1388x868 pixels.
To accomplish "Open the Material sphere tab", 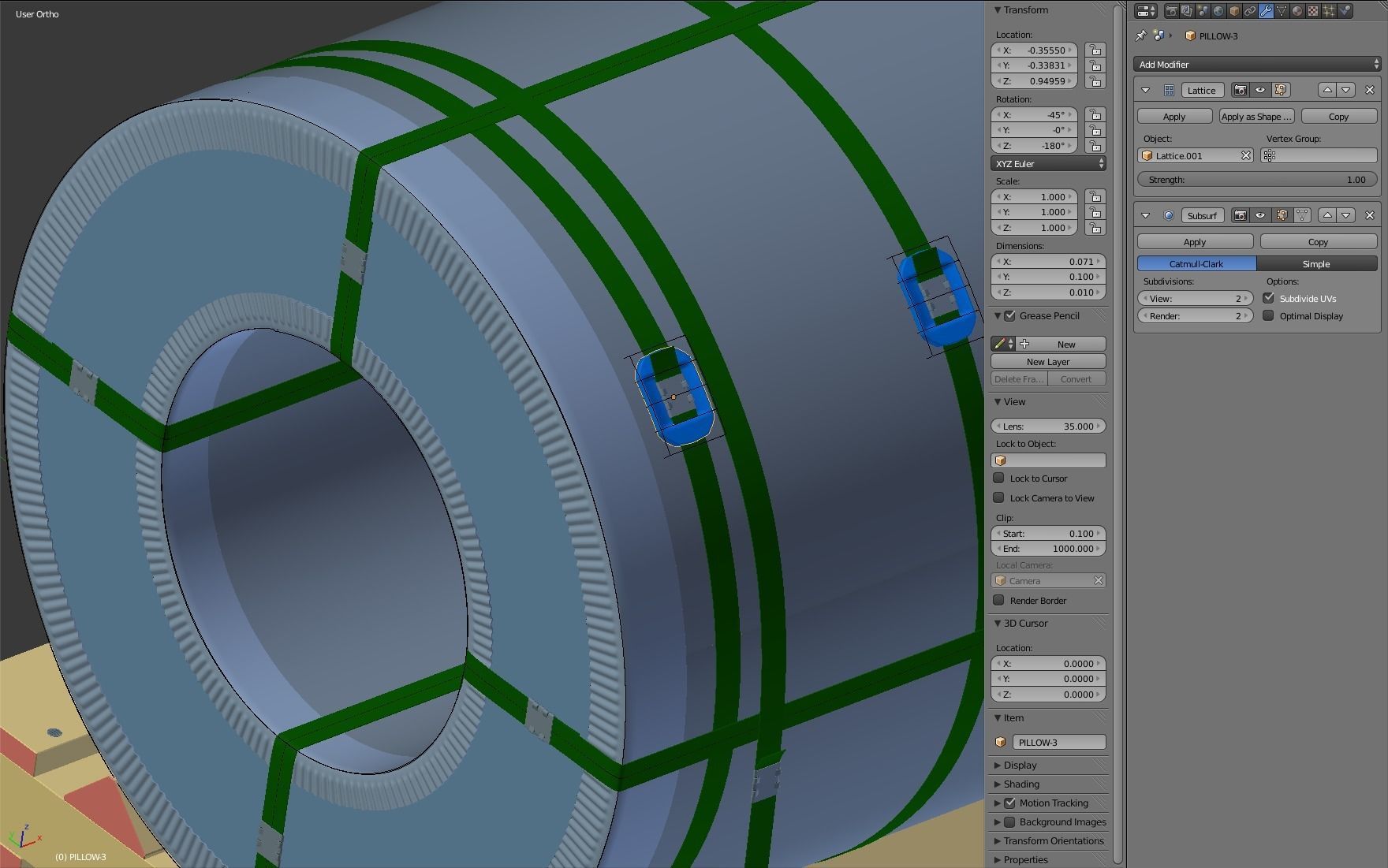I will coord(1297,11).
